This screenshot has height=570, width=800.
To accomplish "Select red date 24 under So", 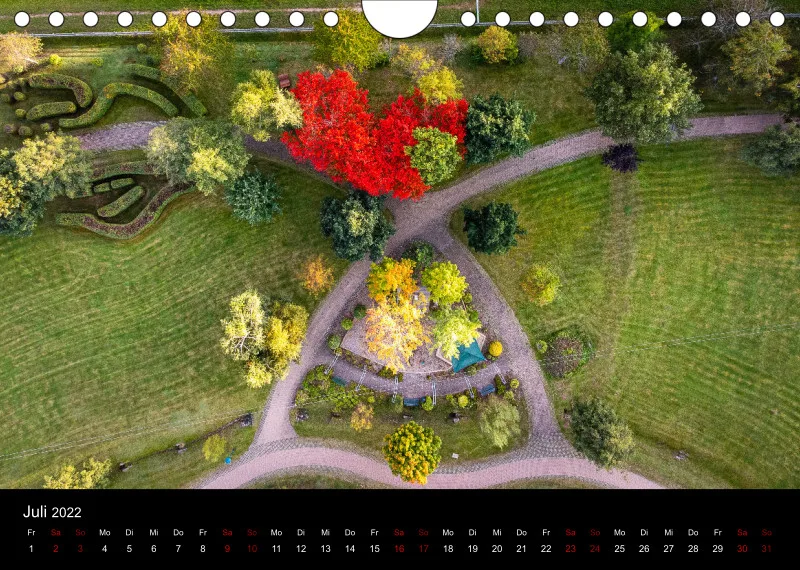I will [x=595, y=549].
